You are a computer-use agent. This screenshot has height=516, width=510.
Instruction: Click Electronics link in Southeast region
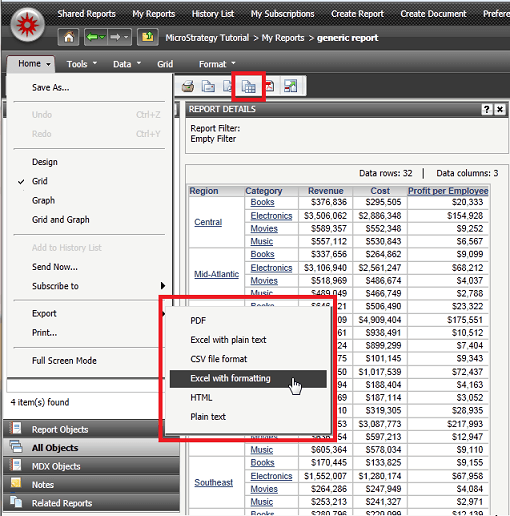(271, 476)
